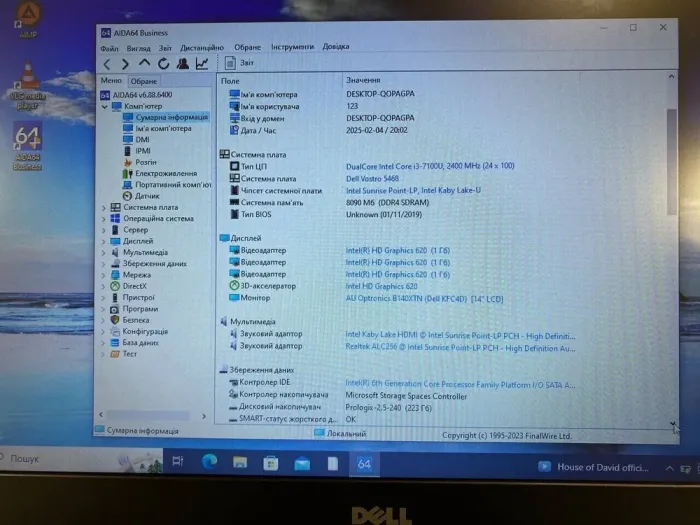Open the Вигляд menu
Image resolution: width=700 pixels, height=525 pixels.
138,48
